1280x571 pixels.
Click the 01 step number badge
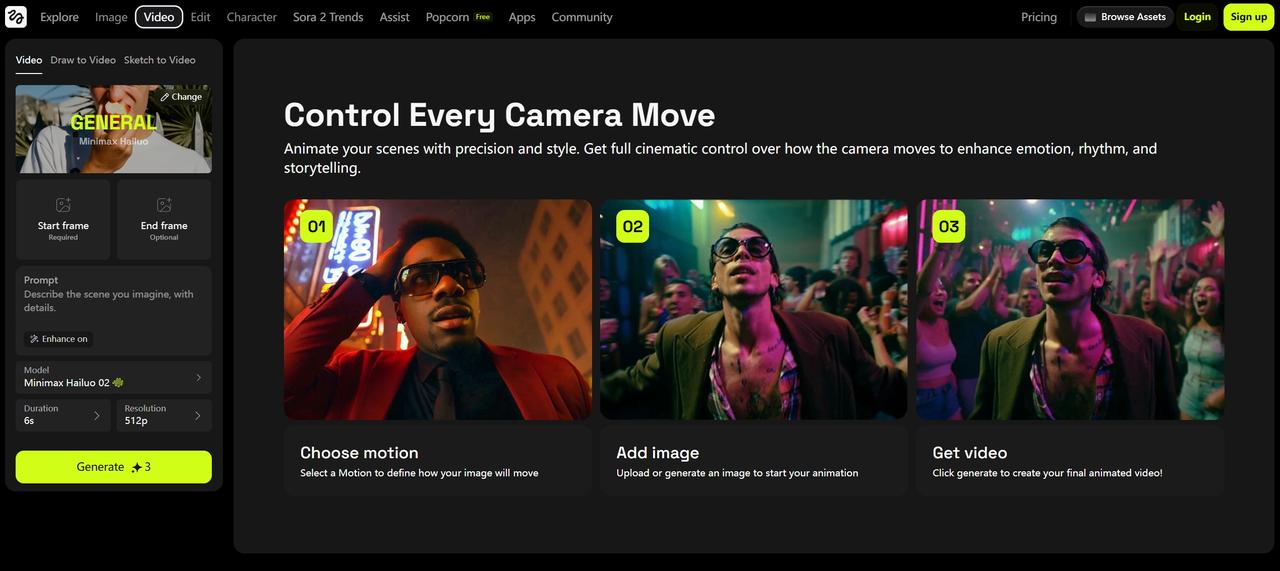coord(316,226)
